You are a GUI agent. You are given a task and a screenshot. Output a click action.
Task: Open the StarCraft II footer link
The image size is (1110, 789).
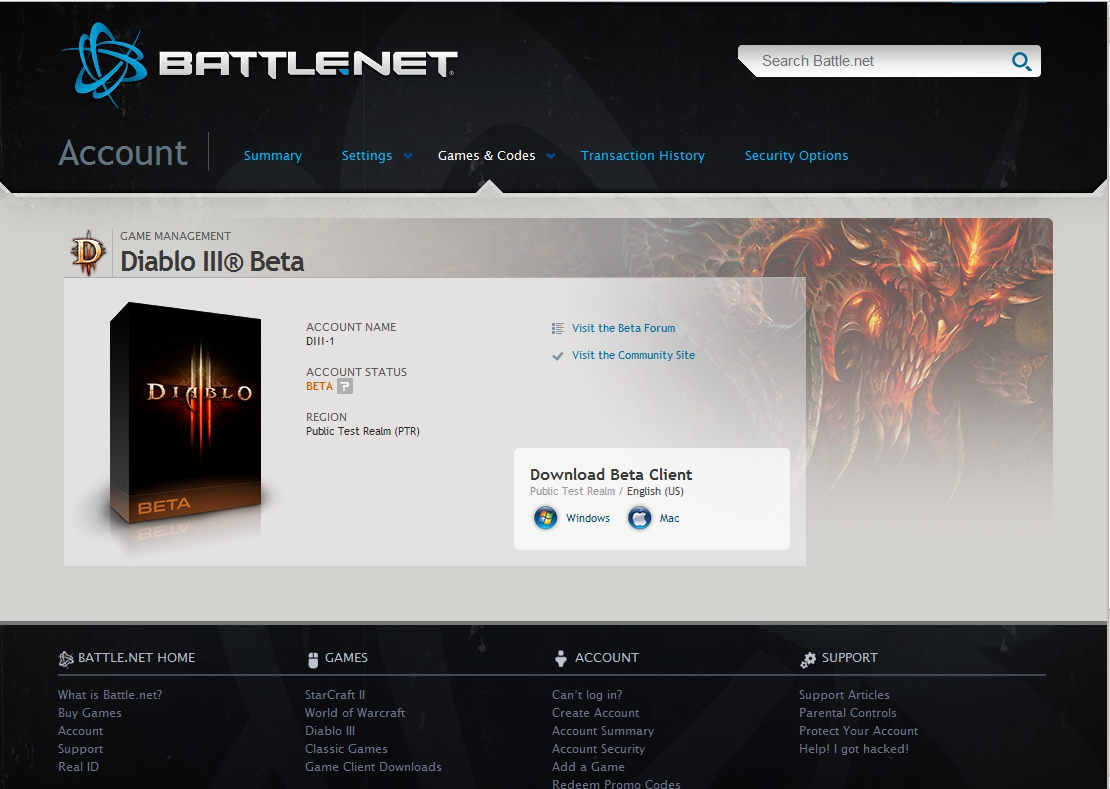pos(335,695)
